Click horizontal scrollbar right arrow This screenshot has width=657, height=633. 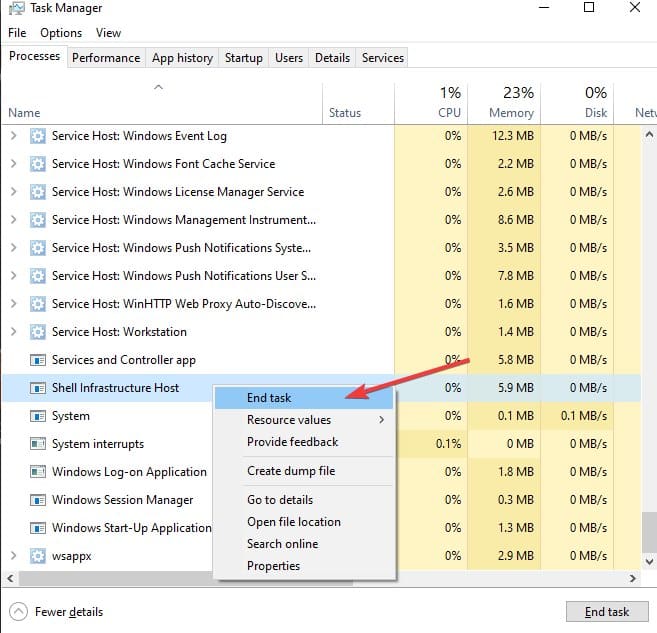click(x=633, y=579)
